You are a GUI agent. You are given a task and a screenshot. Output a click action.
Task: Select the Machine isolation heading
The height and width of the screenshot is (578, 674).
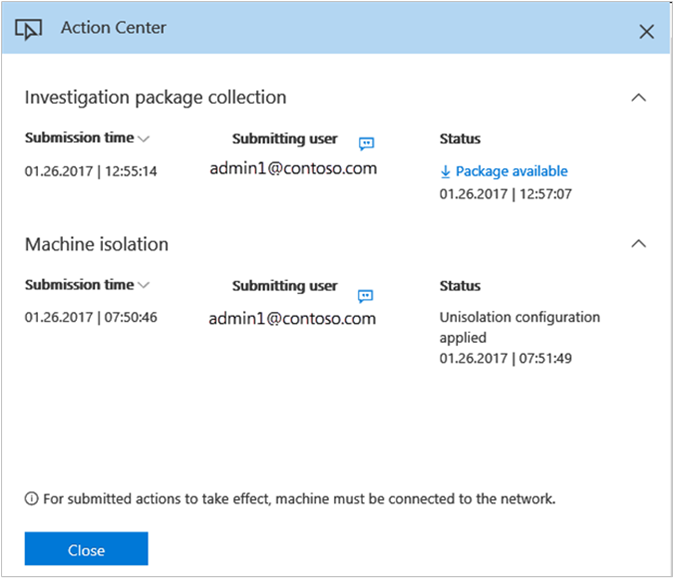click(96, 244)
